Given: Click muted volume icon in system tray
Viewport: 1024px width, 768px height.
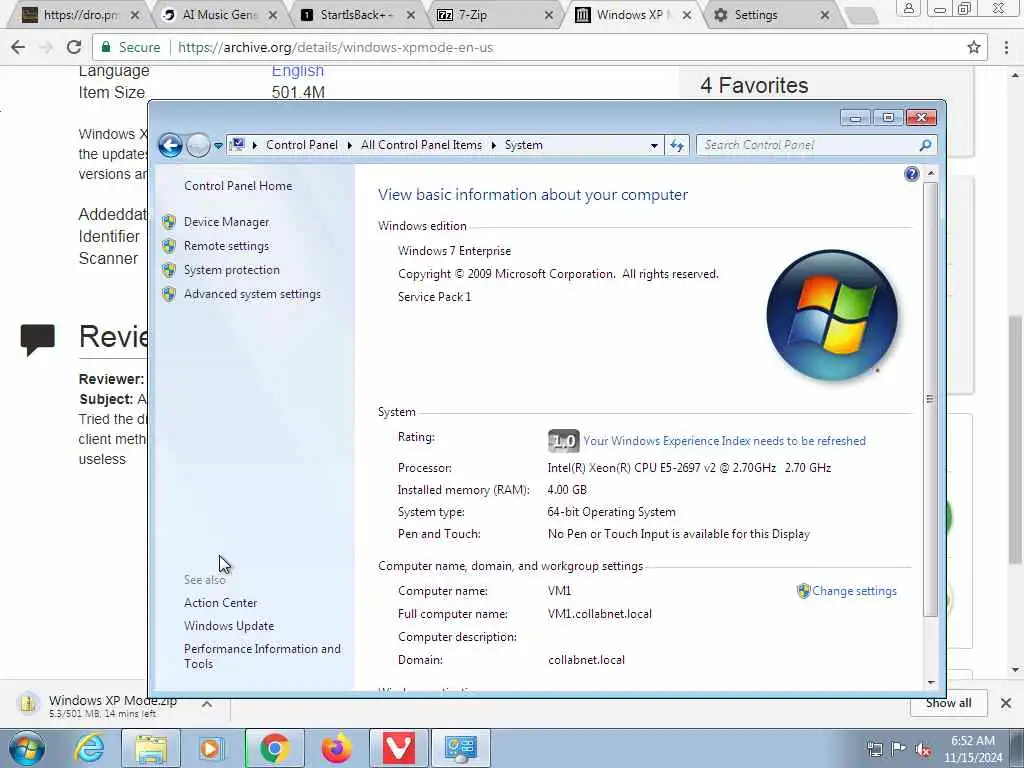Looking at the screenshot, I should point(923,750).
